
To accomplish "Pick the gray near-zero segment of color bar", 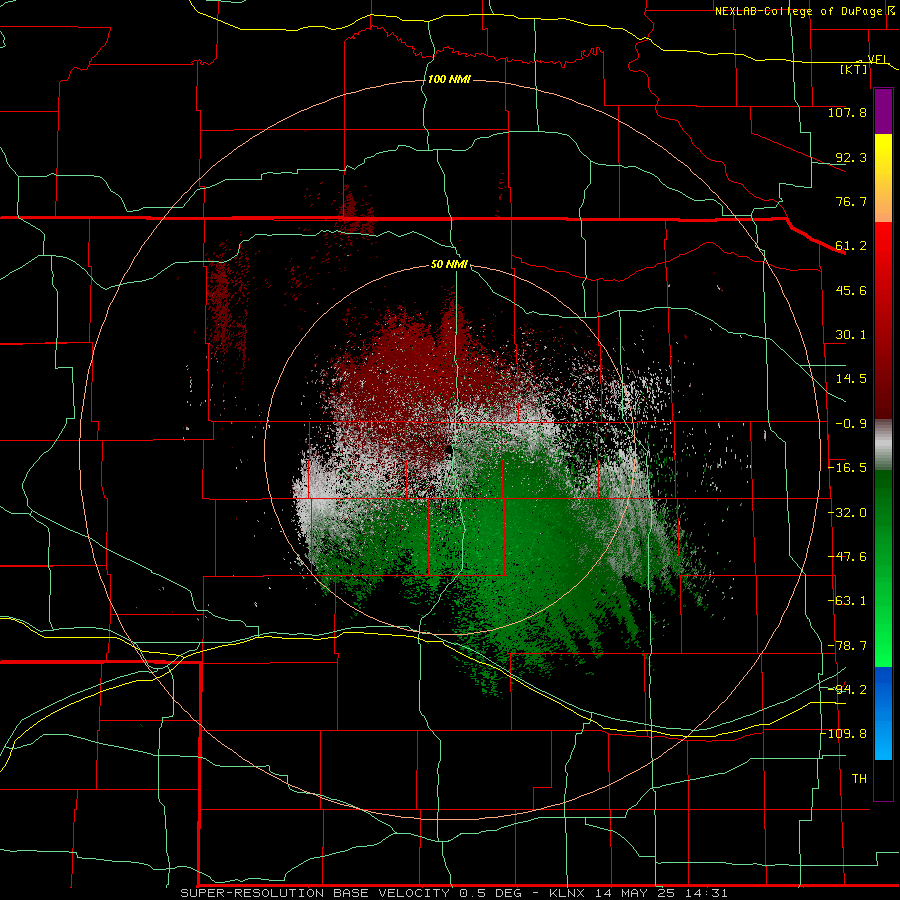I will click(883, 445).
